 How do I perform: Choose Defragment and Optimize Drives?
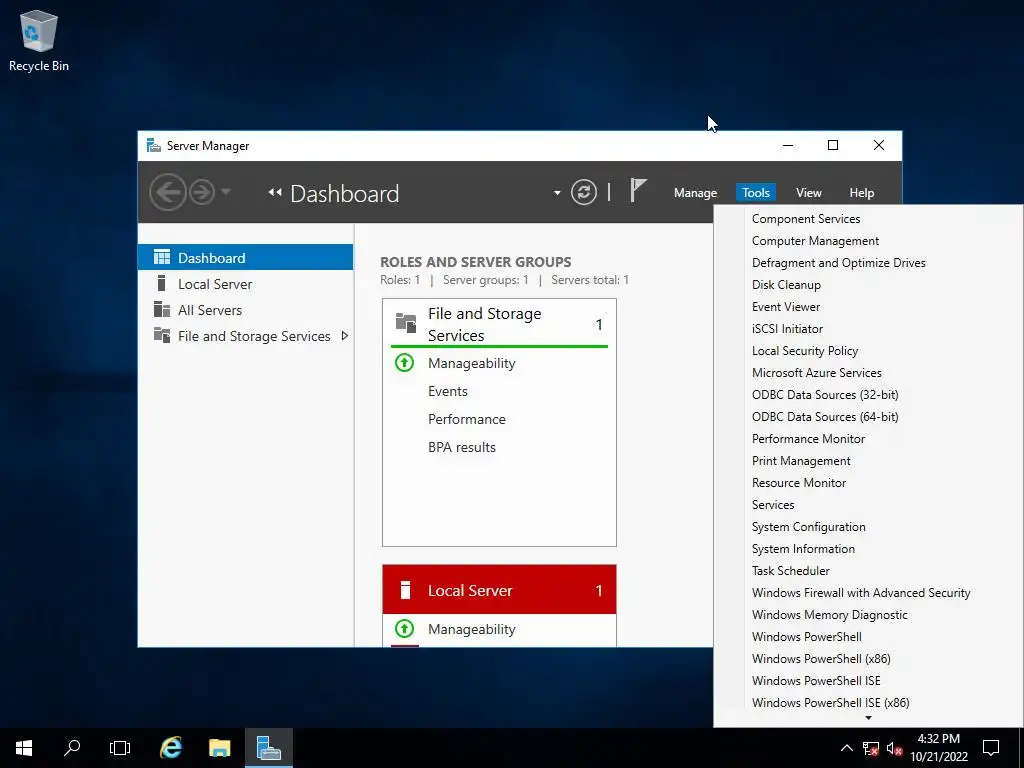[x=868, y=263]
